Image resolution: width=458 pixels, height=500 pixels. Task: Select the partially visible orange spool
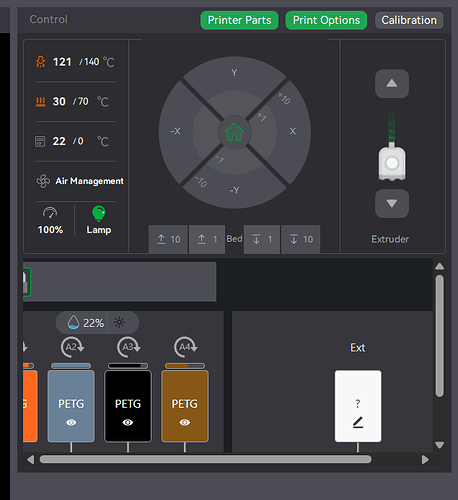30,406
